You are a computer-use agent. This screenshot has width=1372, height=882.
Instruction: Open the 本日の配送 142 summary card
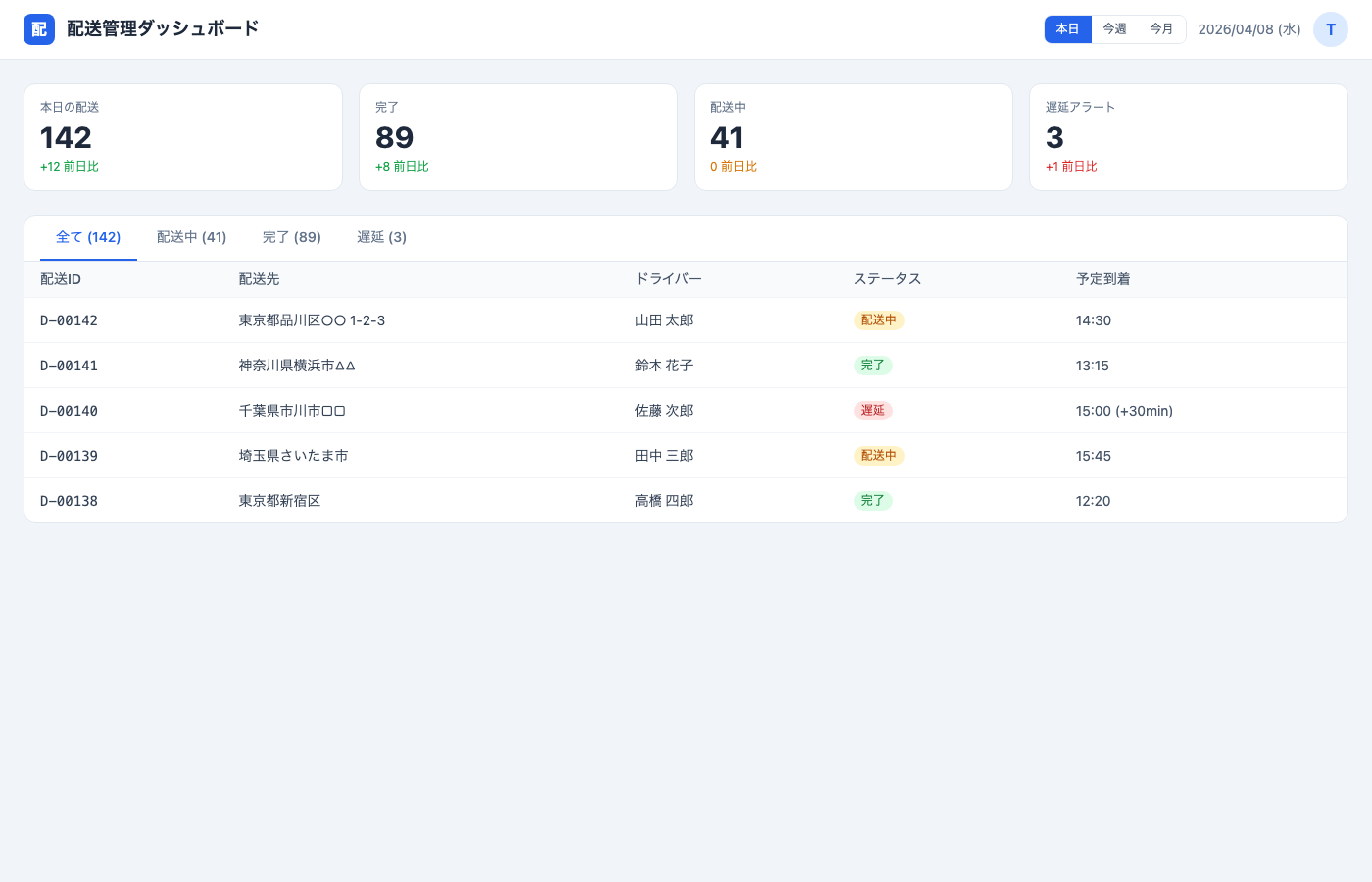click(183, 137)
